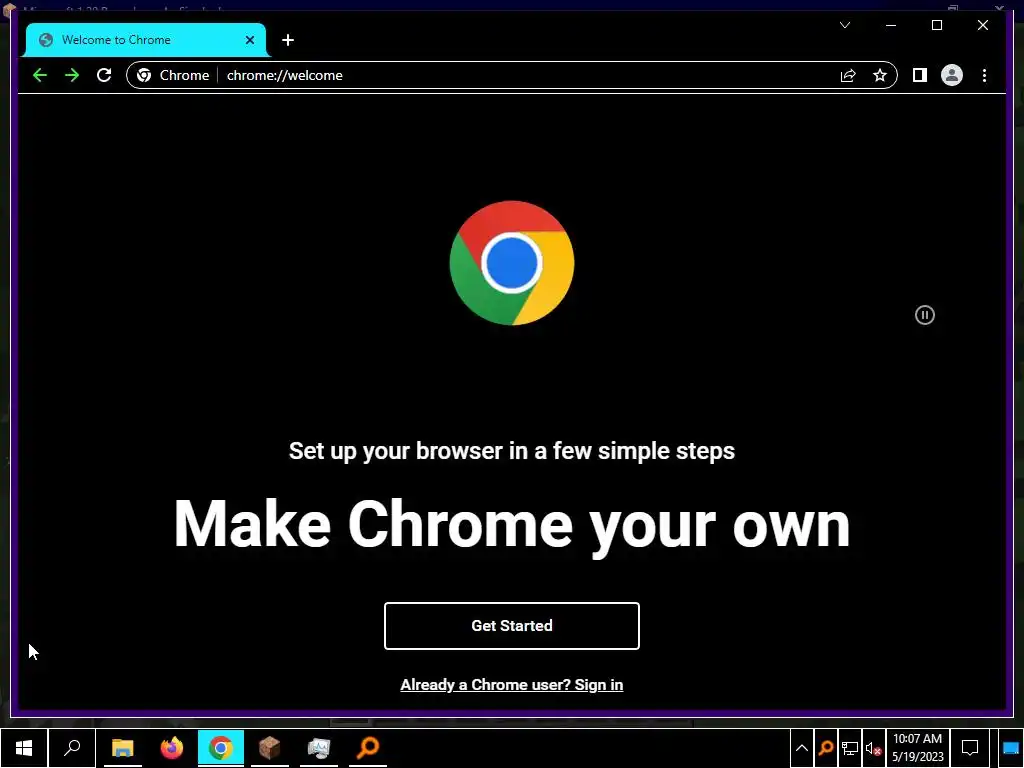Screen dimensions: 1024x768
Task: Reload the chrome://welcome page
Action: (104, 75)
